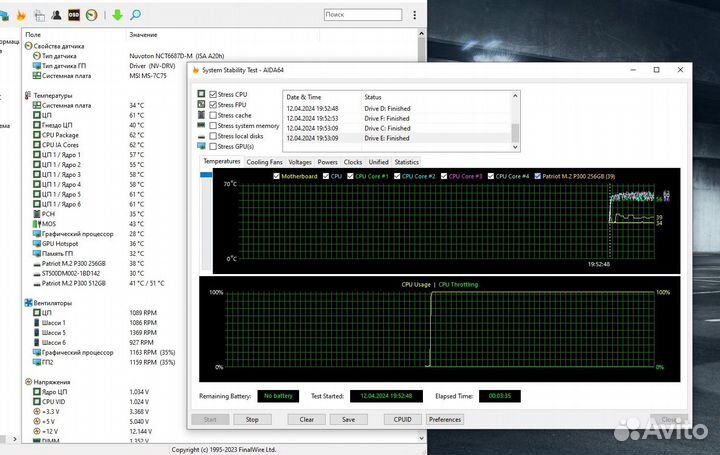Viewport: 720px width, 455px height.
Task: Click the user silhouette toolbar icon
Action: point(56,15)
